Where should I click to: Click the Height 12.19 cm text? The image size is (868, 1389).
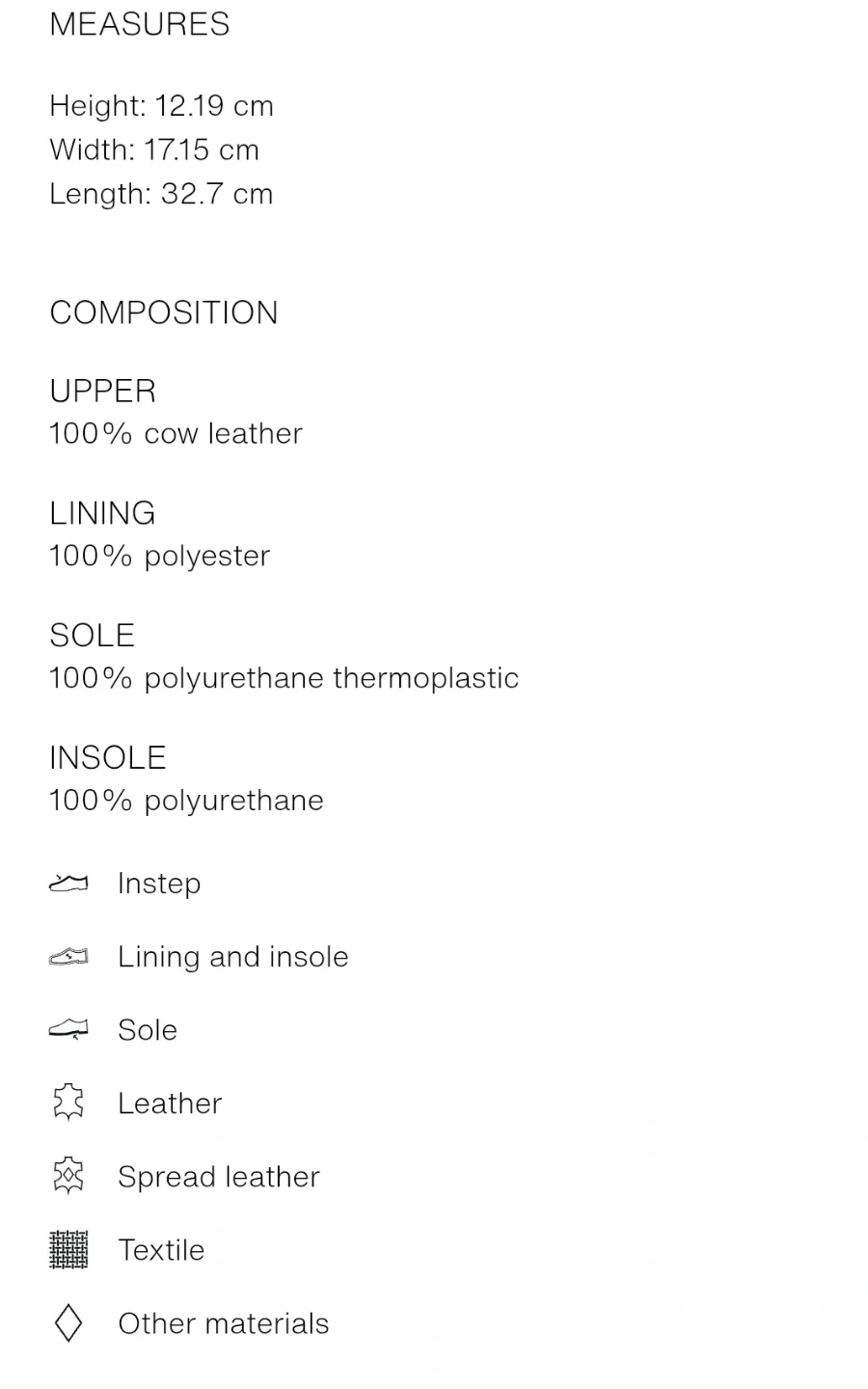(162, 105)
